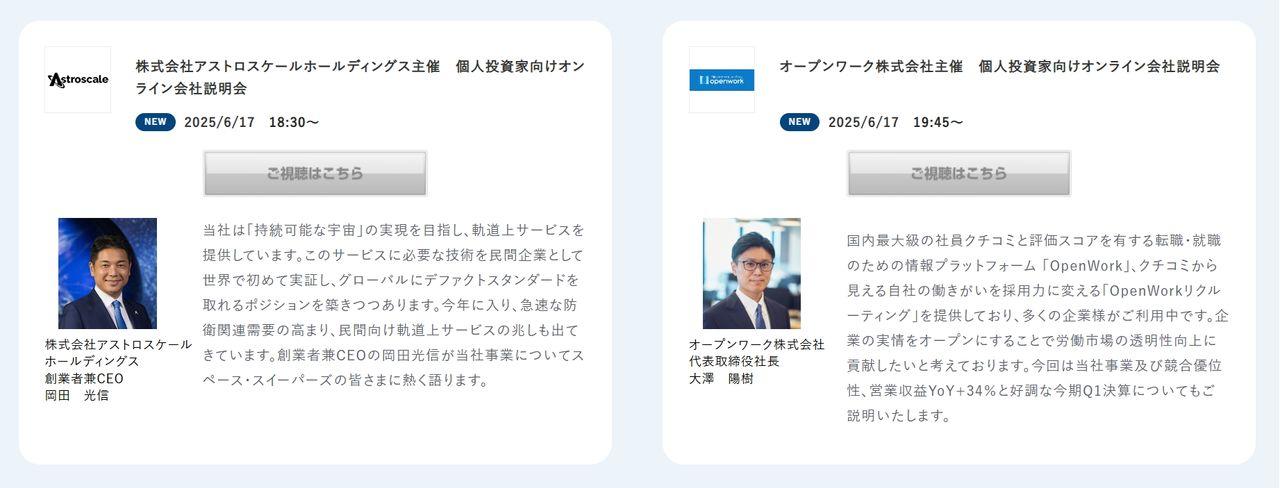Click the NEW badge beside 19:45 date
Screen dimensions: 1280x488
click(x=799, y=122)
